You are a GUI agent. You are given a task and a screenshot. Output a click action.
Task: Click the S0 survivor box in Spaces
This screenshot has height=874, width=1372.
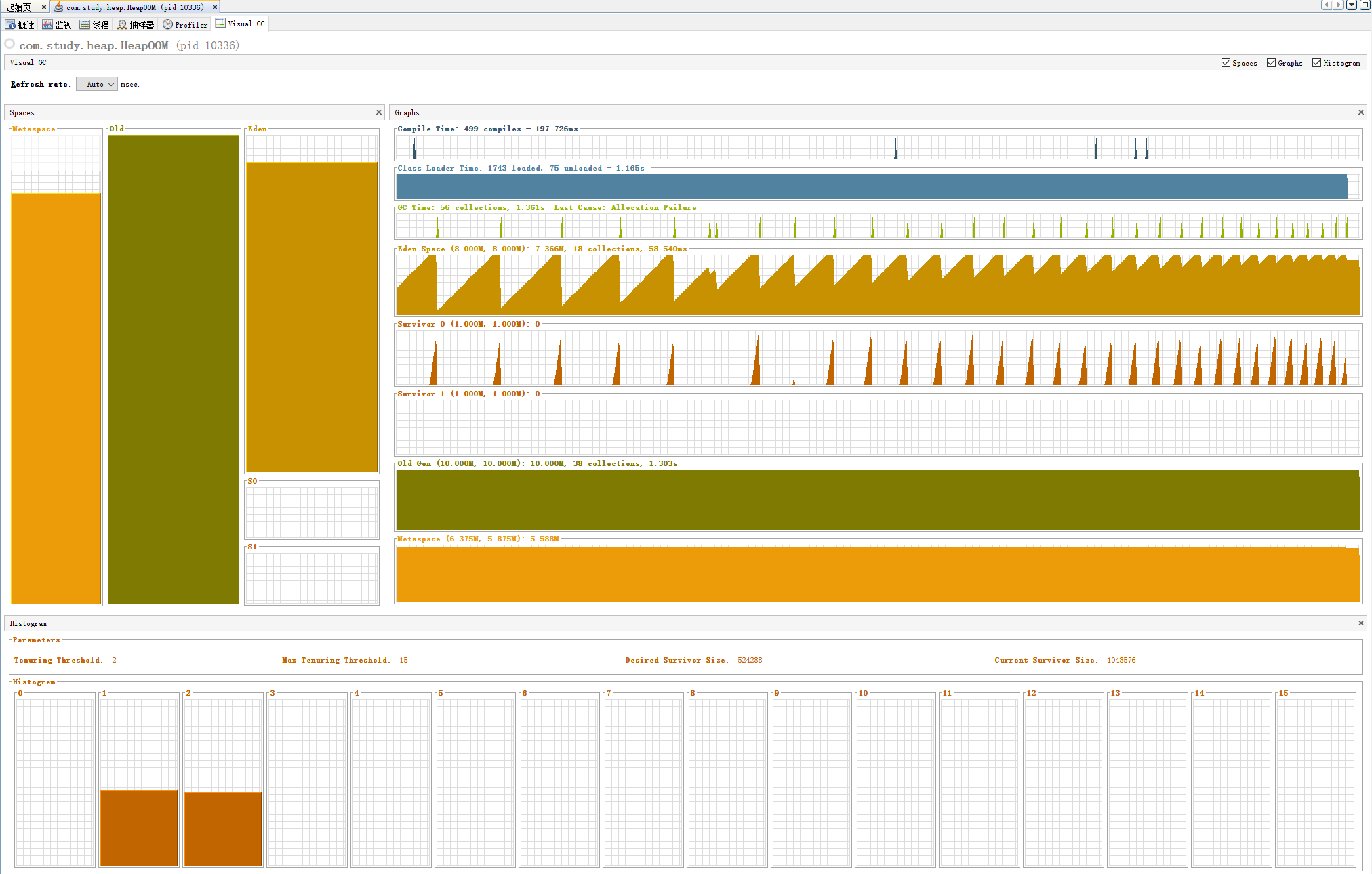[312, 512]
